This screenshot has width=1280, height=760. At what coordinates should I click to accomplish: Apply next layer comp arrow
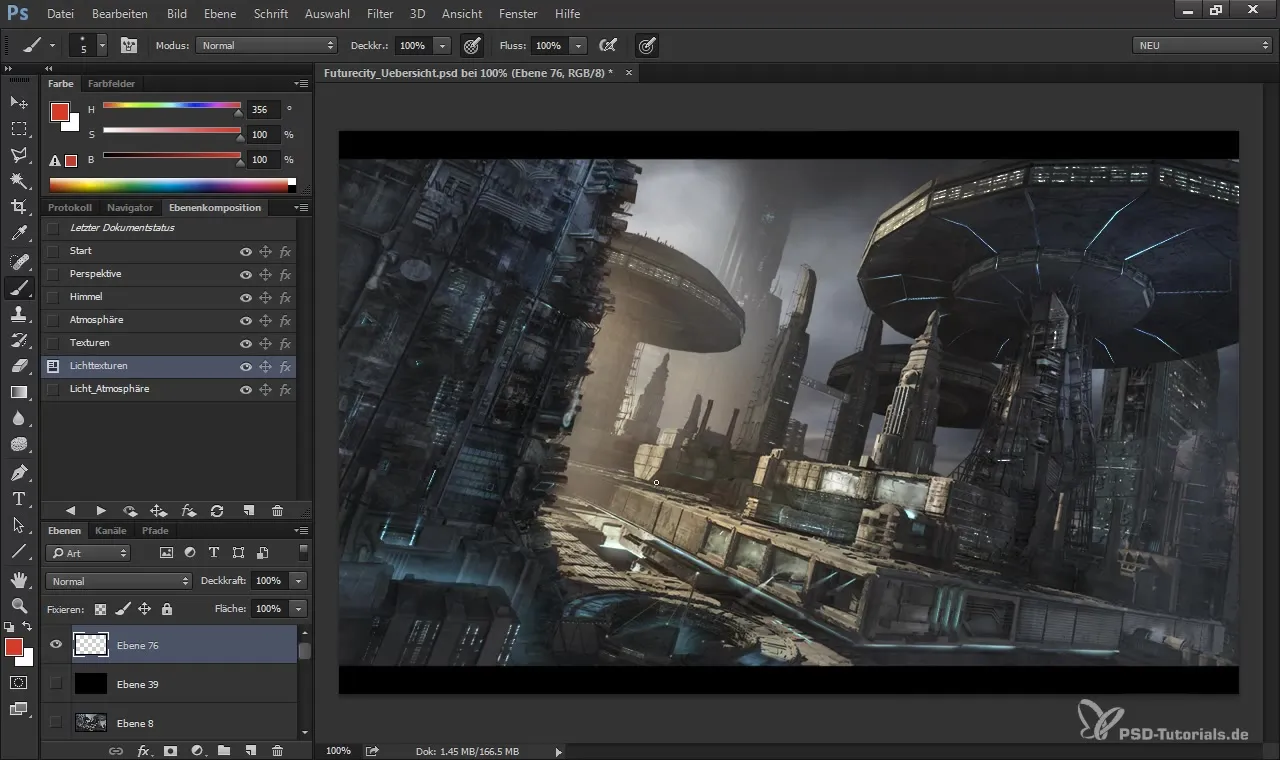coord(101,511)
